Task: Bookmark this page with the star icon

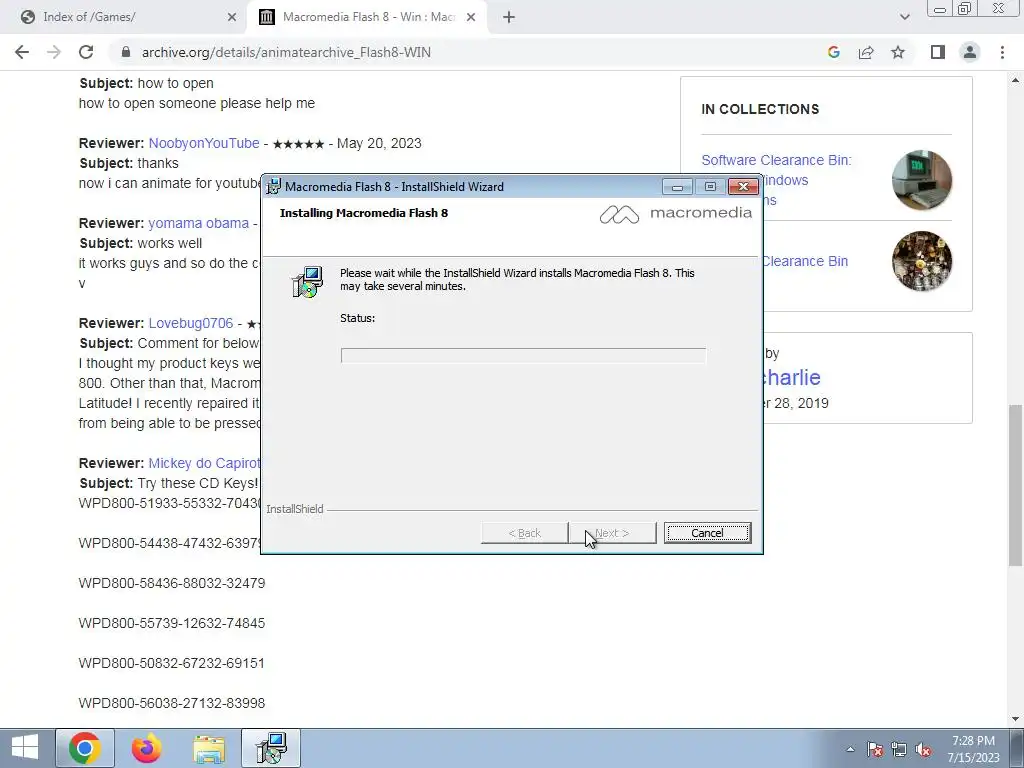Action: coord(898,52)
